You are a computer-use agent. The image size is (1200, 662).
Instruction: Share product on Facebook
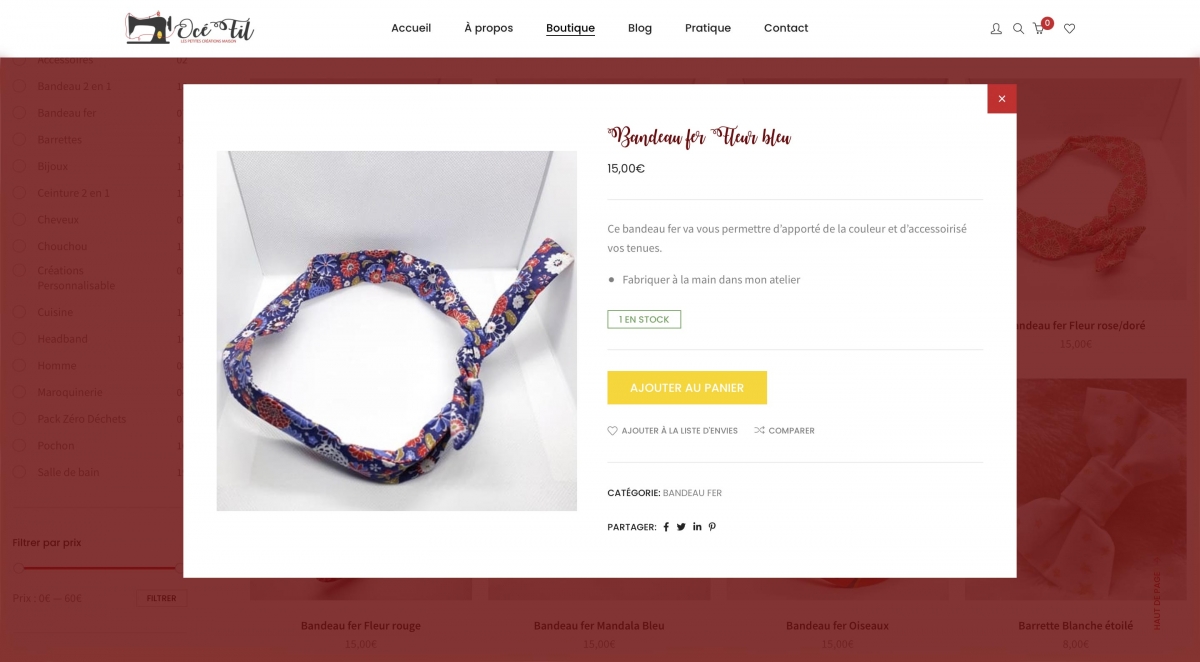[666, 527]
